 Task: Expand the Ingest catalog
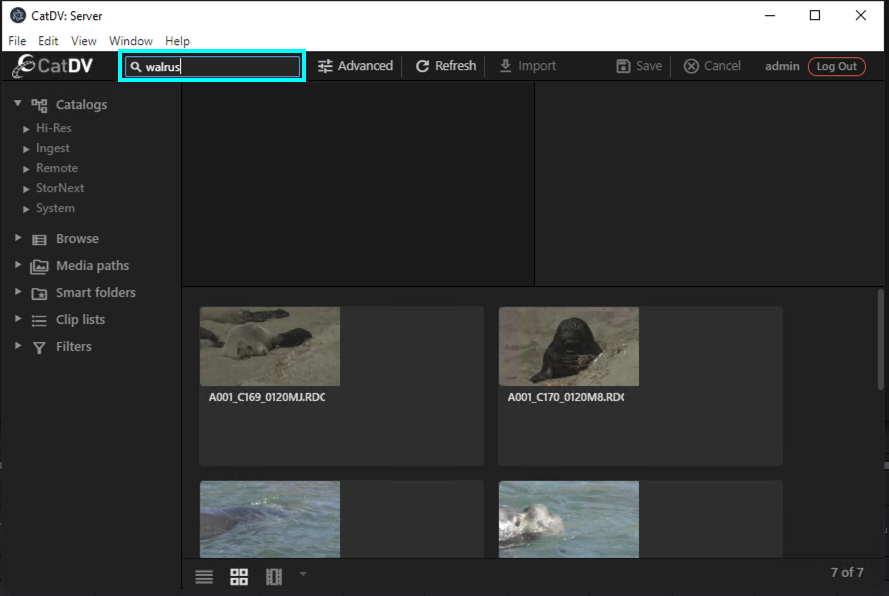point(26,149)
